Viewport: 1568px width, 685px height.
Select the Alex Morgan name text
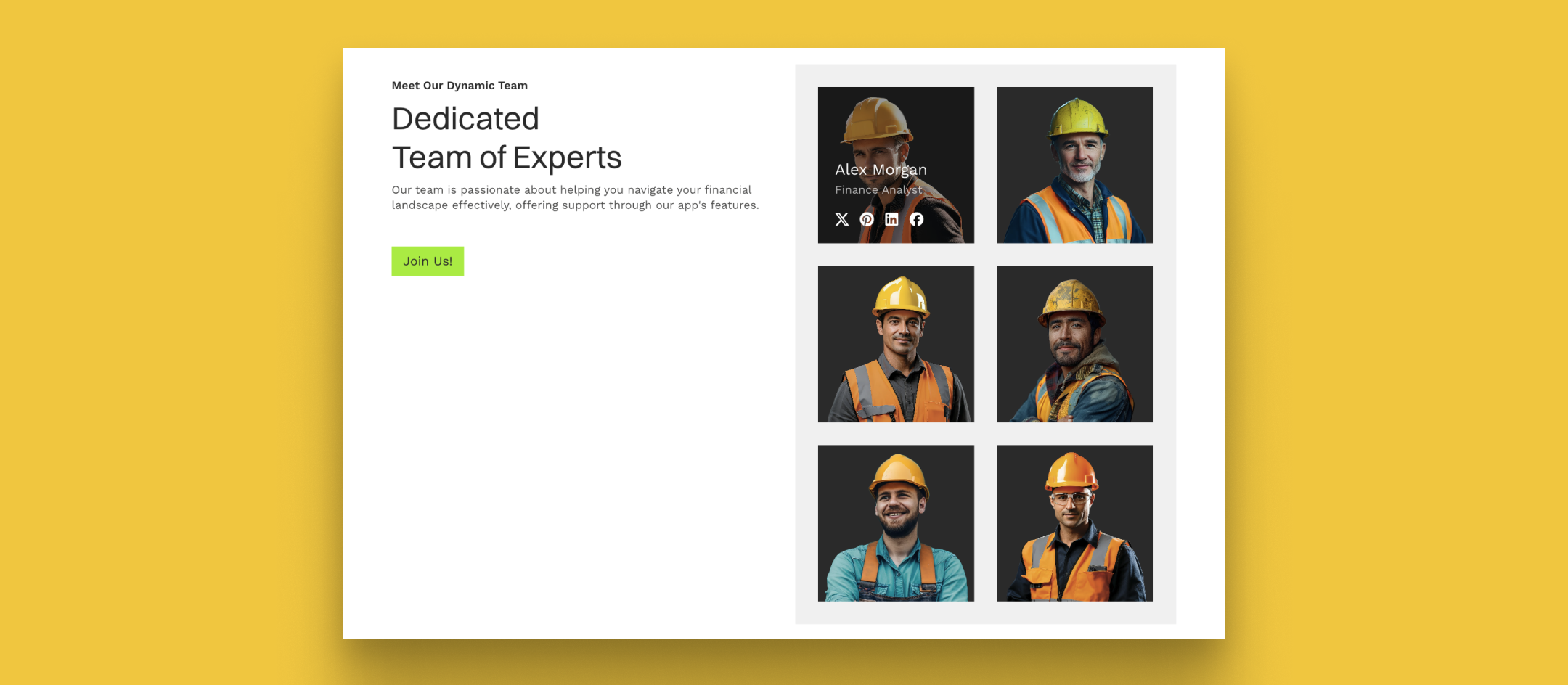881,170
